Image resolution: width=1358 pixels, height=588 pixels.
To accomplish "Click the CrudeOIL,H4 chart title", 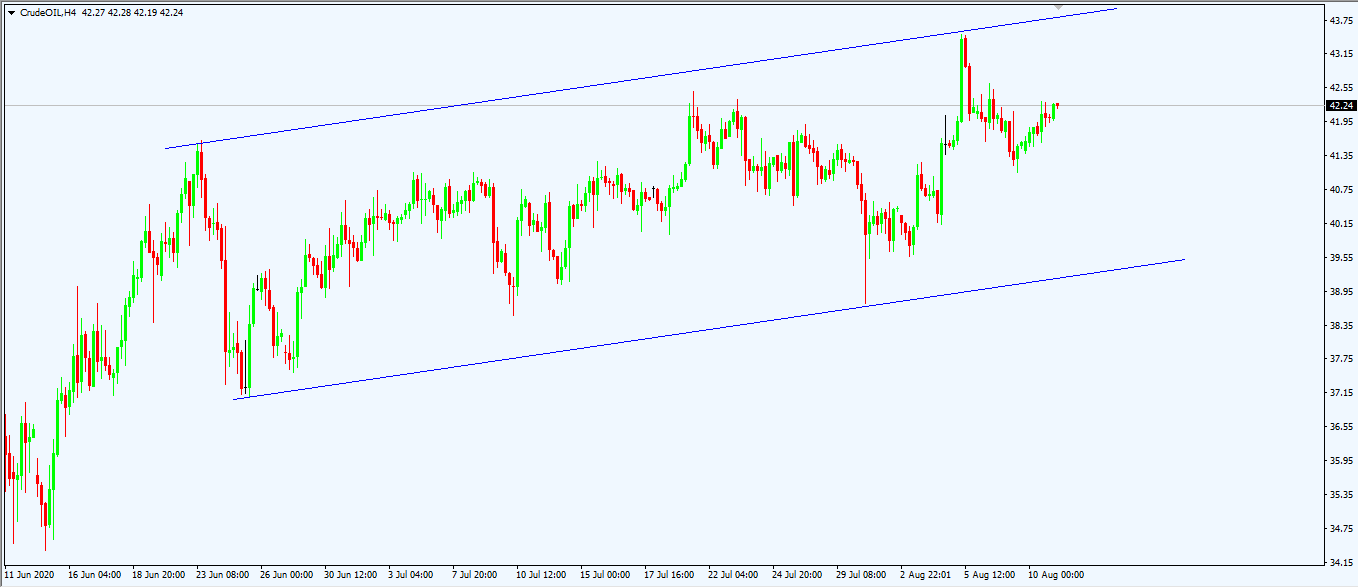I will tap(49, 13).
